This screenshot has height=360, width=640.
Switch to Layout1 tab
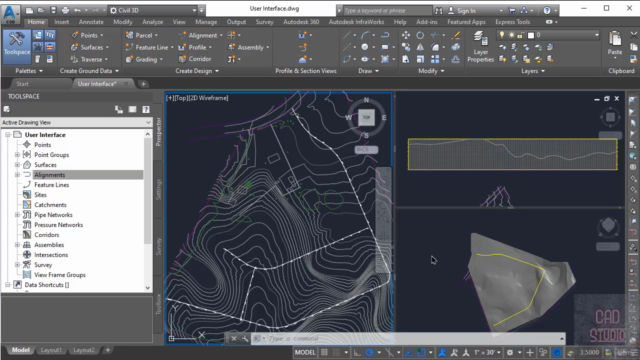pos(51,350)
